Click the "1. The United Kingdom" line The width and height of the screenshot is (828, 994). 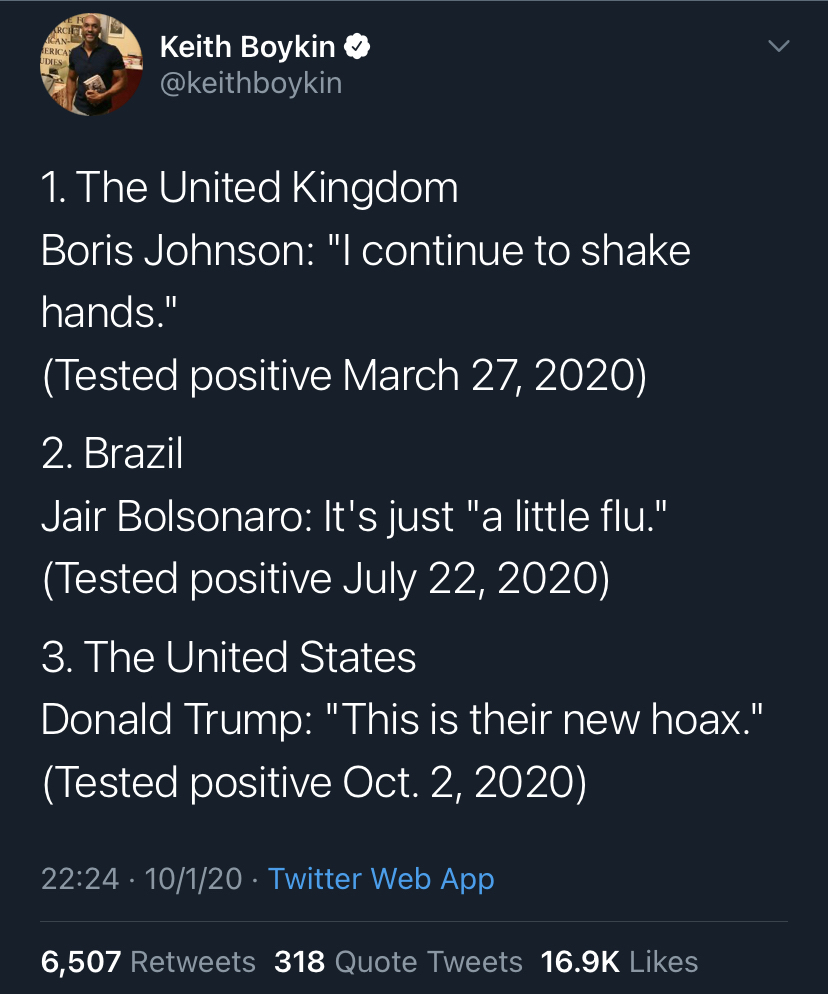point(250,188)
